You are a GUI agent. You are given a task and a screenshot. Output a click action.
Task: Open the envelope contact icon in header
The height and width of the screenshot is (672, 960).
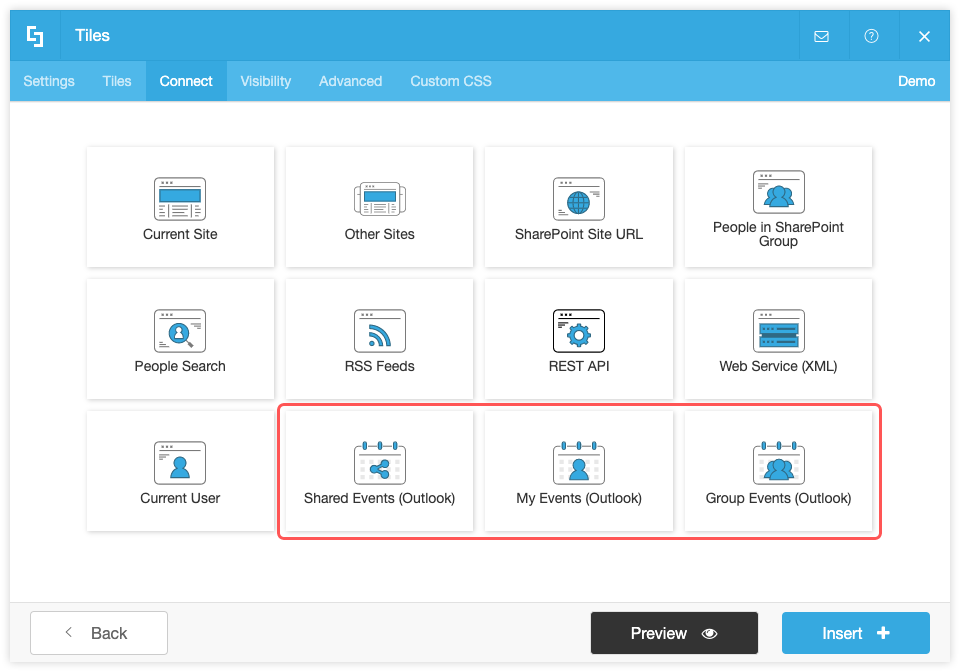tap(821, 36)
